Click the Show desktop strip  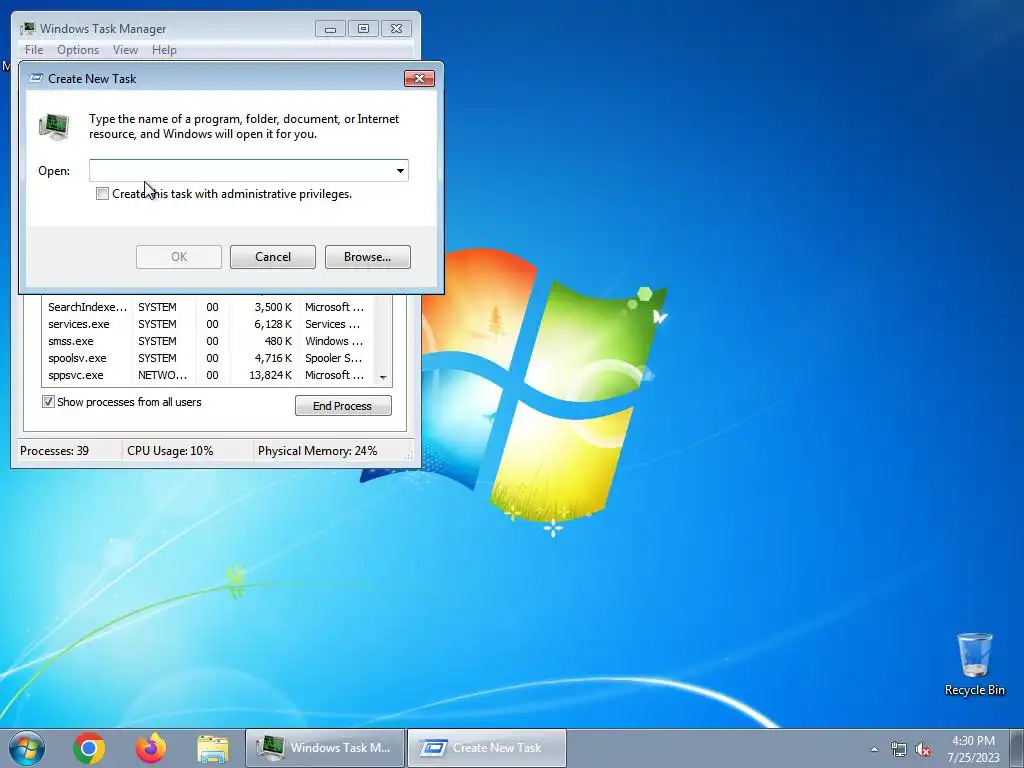1017,748
